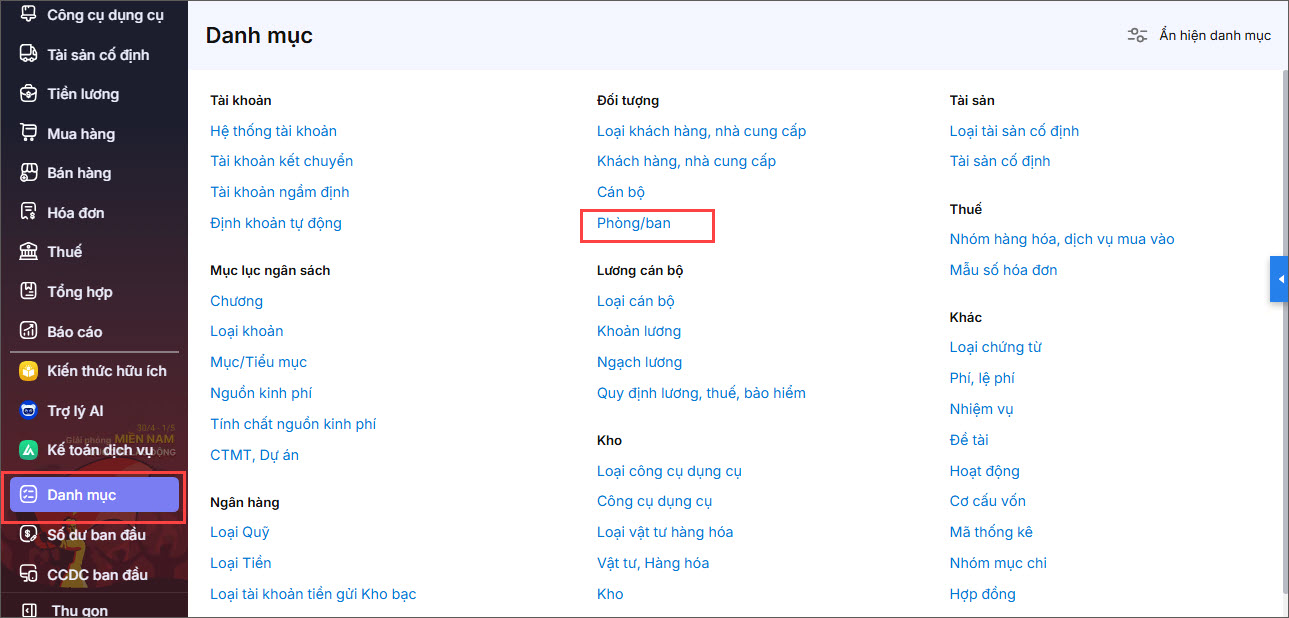The height and width of the screenshot is (618, 1289).
Task: Open the Vật tư, Hàng hóa link
Action: tap(653, 563)
